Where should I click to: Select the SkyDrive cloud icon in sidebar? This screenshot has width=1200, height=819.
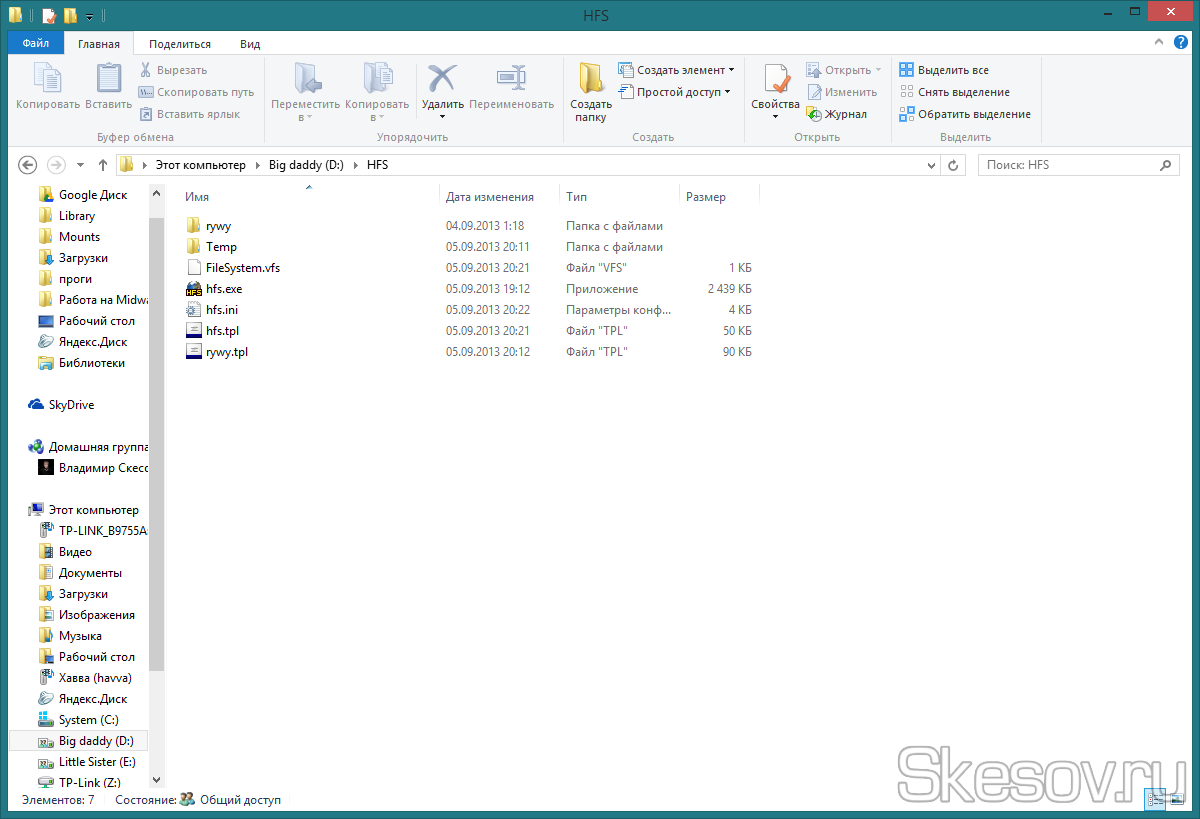point(37,405)
